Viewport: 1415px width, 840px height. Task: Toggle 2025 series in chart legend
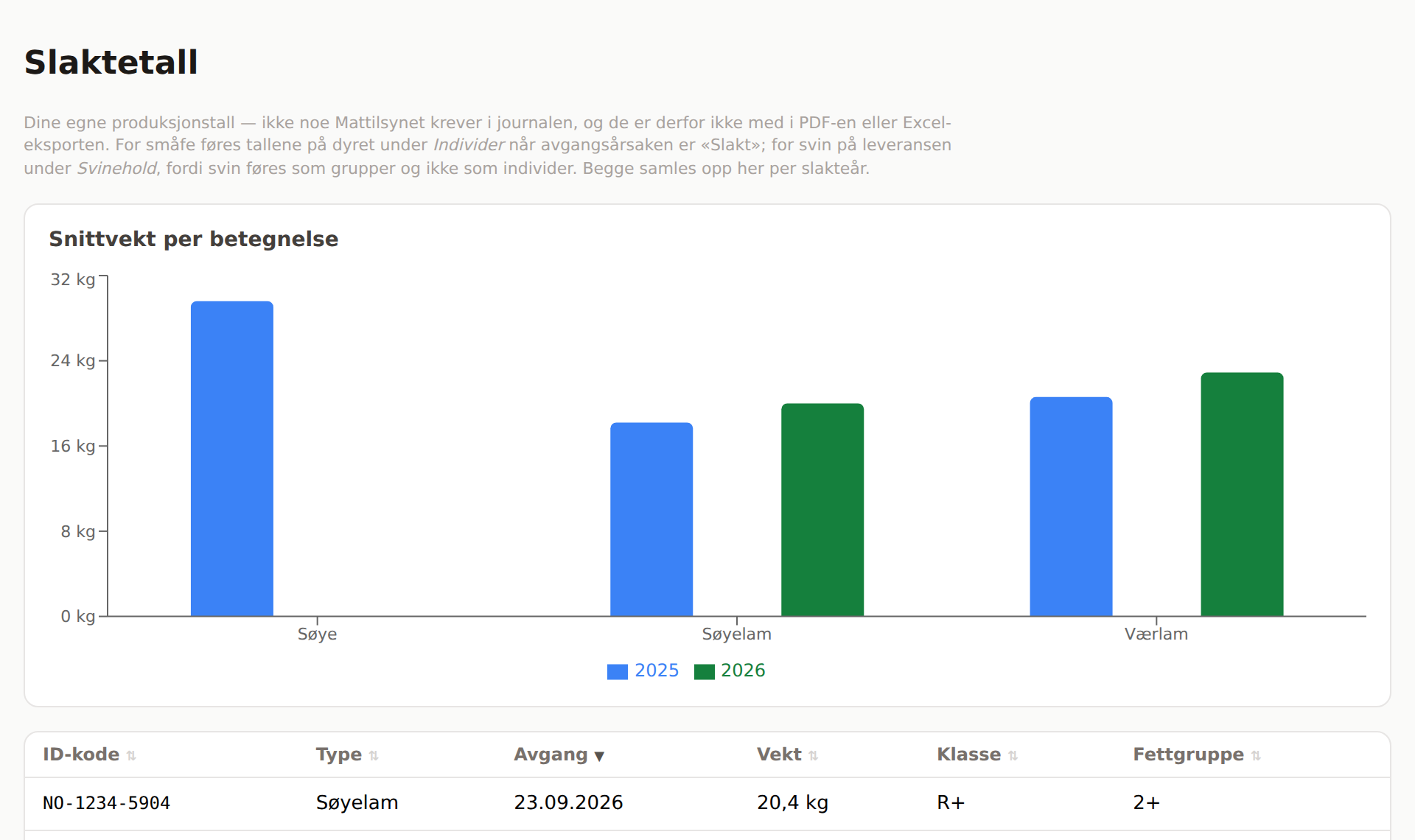coord(643,671)
